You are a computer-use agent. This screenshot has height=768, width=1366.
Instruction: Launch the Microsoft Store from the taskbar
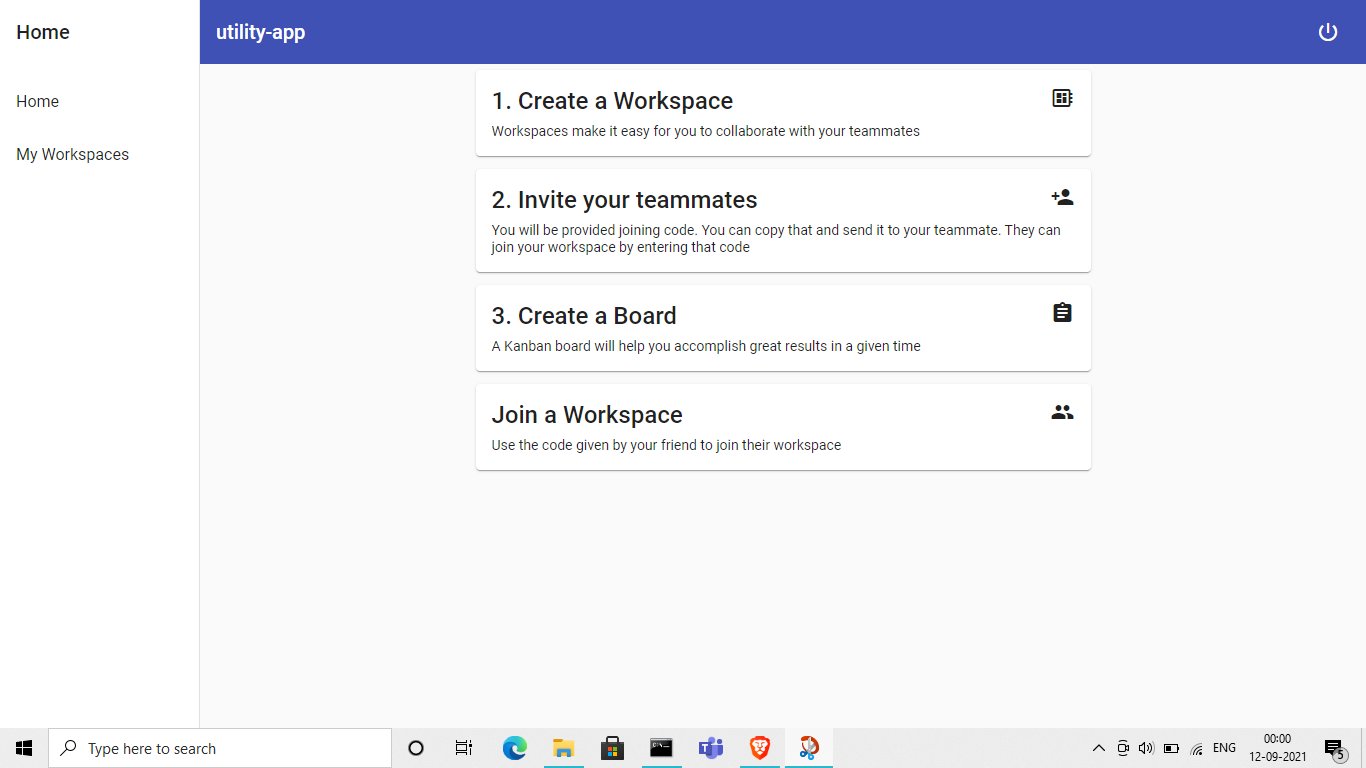(x=612, y=747)
